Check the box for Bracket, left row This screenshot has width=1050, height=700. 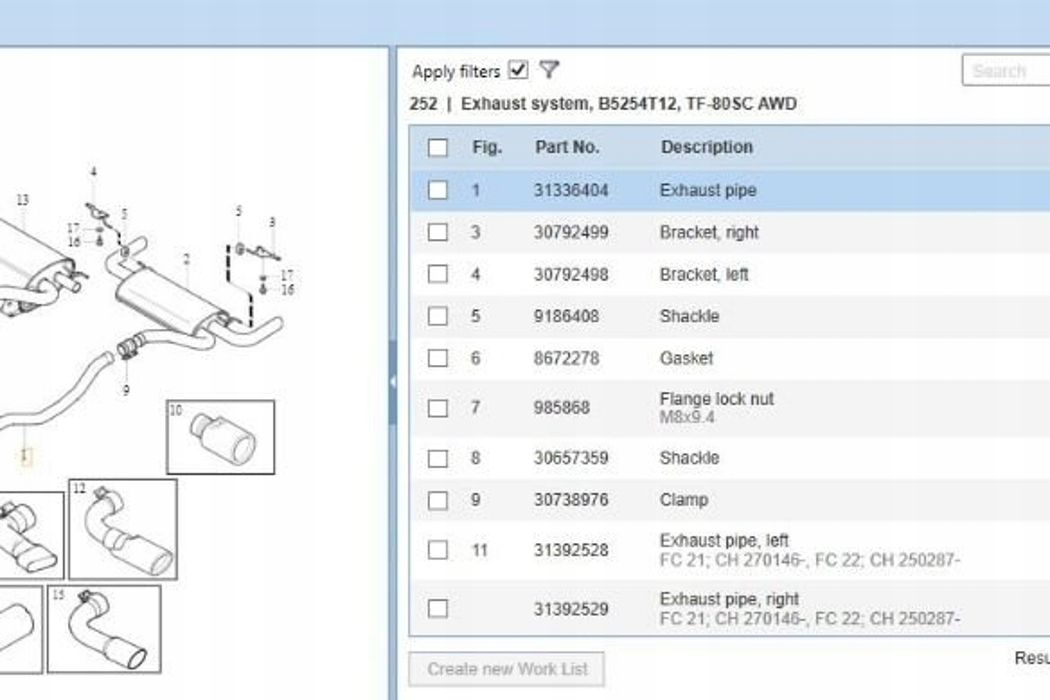click(x=437, y=274)
